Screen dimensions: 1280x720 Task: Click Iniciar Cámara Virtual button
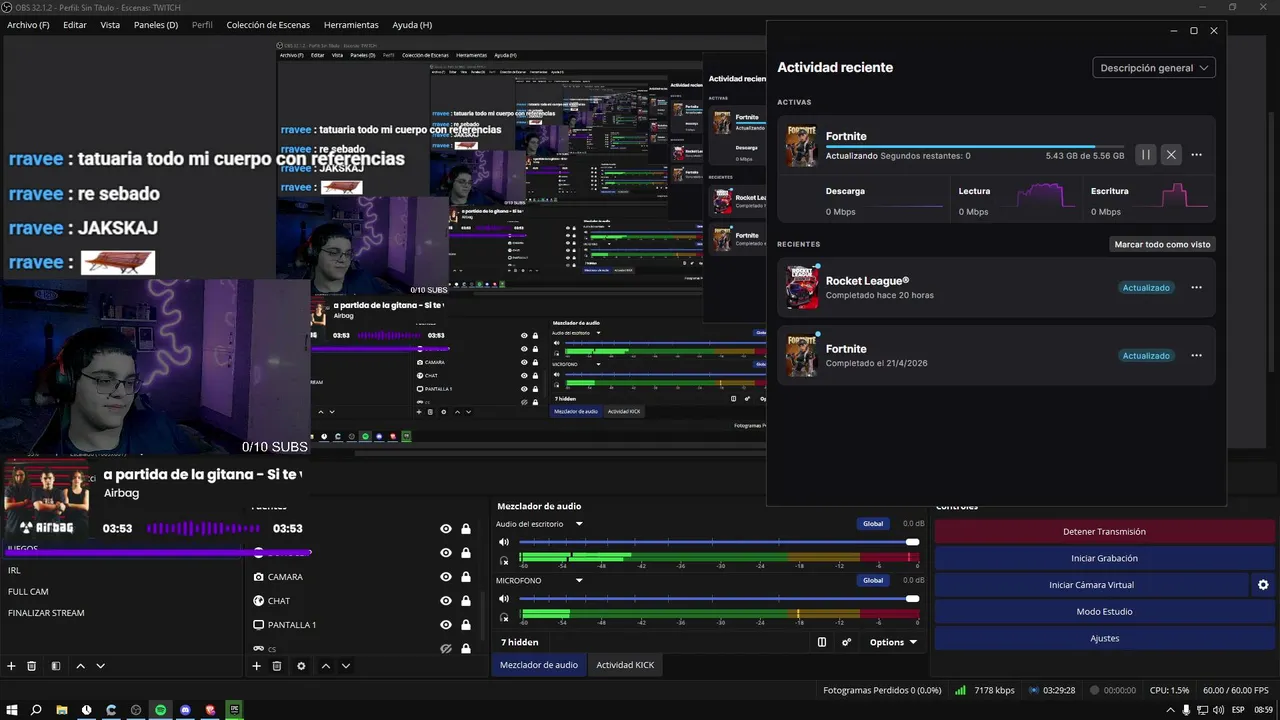coord(1091,585)
